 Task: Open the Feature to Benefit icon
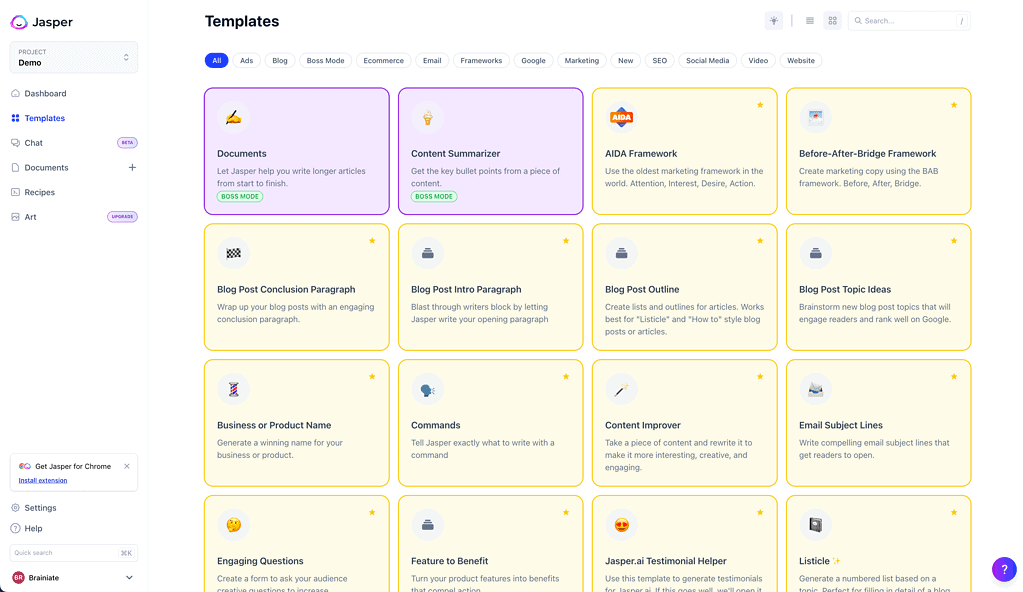[x=427, y=525]
